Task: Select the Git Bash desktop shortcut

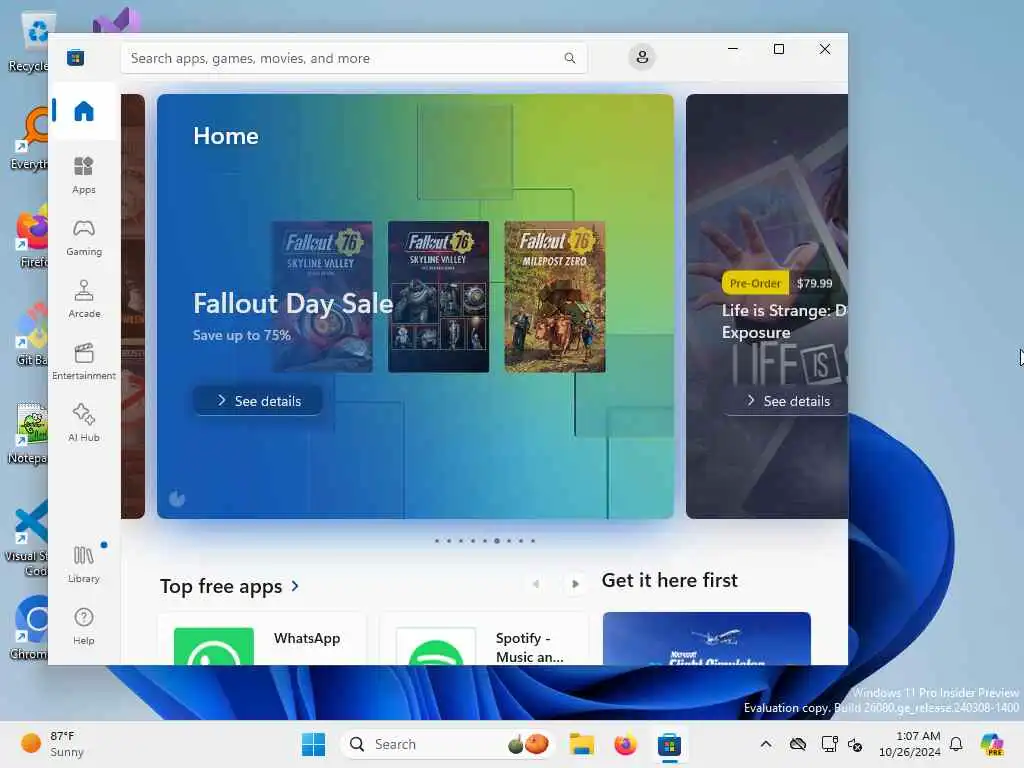Action: [x=33, y=335]
